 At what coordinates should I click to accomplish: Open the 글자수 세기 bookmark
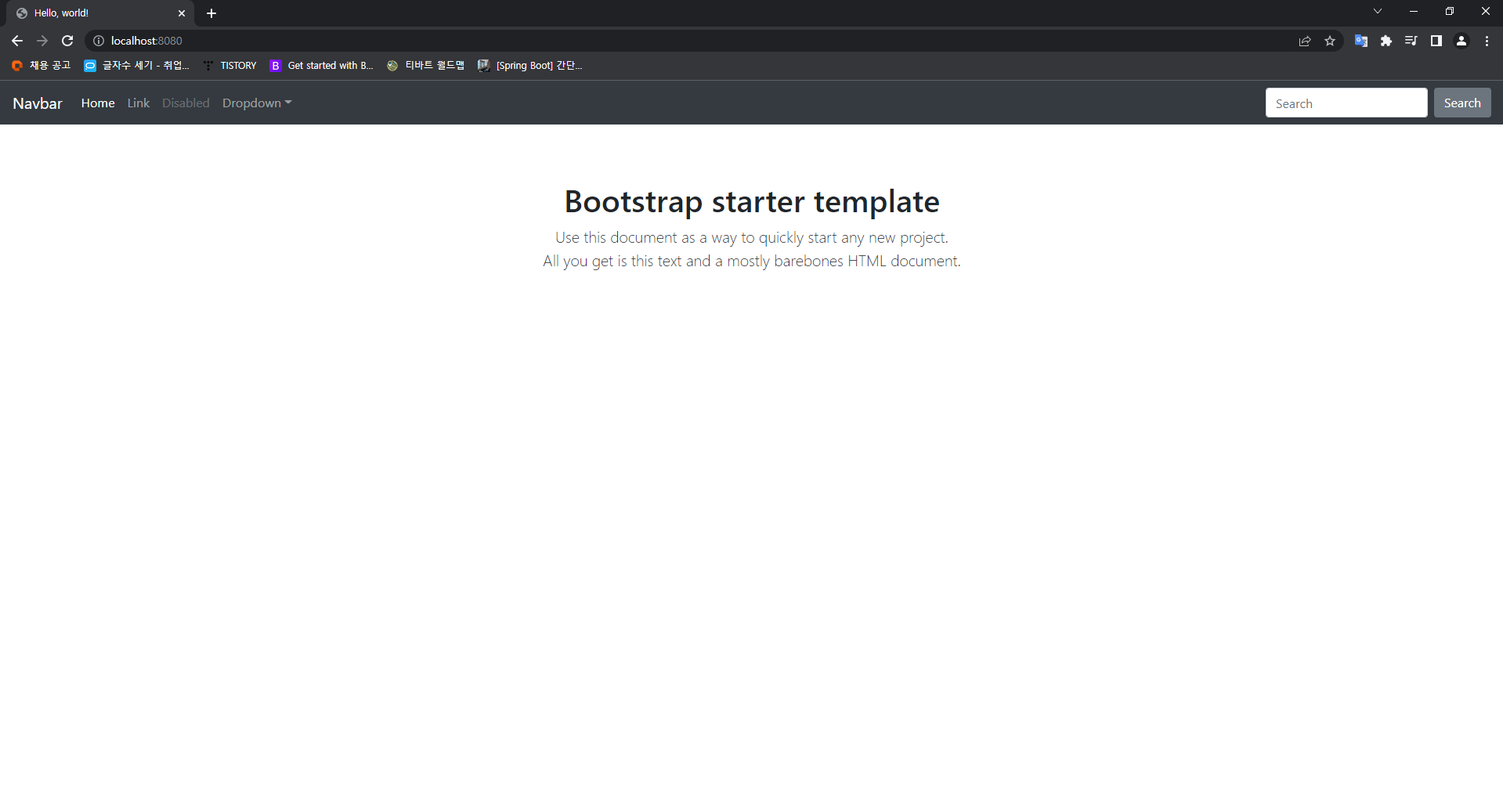point(137,66)
